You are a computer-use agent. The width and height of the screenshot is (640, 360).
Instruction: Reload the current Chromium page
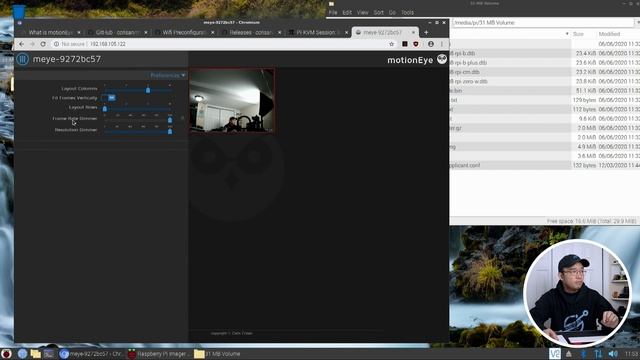tap(43, 44)
